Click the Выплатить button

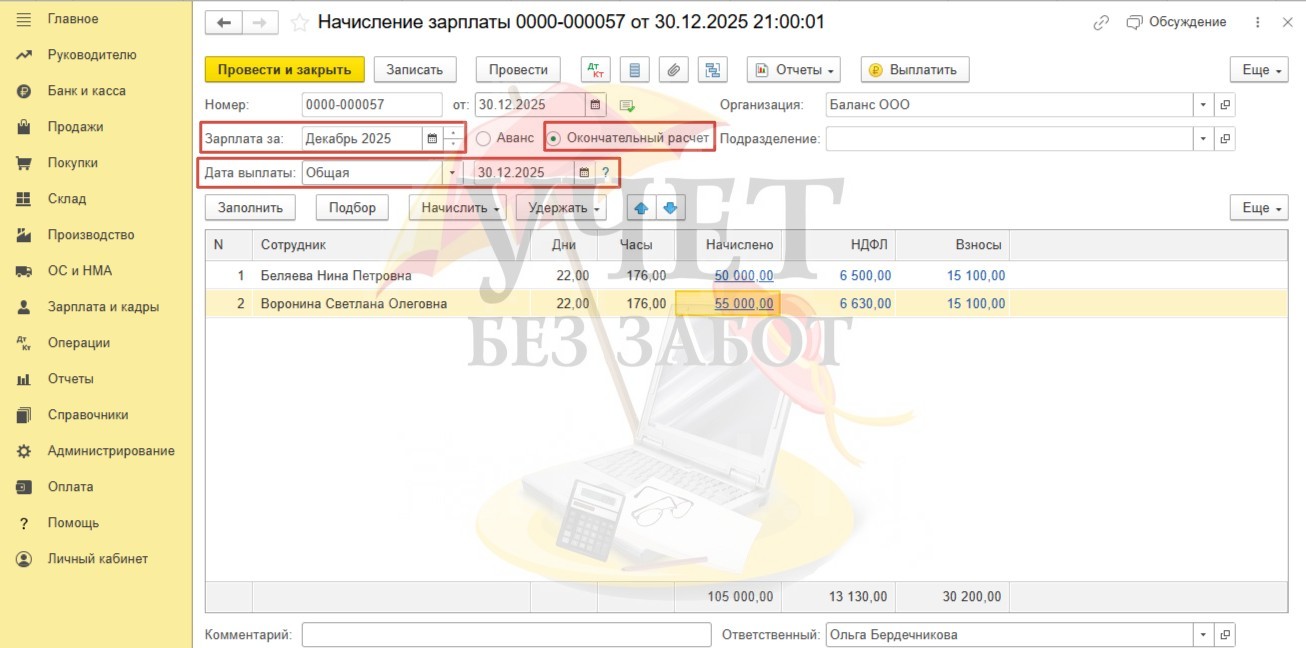click(914, 70)
